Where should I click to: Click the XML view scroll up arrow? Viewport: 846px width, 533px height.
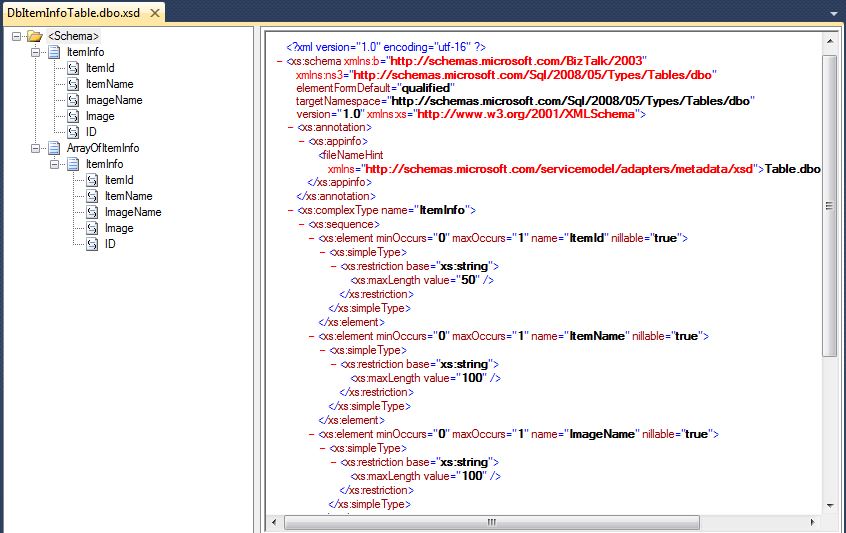pyautogui.click(x=830, y=41)
